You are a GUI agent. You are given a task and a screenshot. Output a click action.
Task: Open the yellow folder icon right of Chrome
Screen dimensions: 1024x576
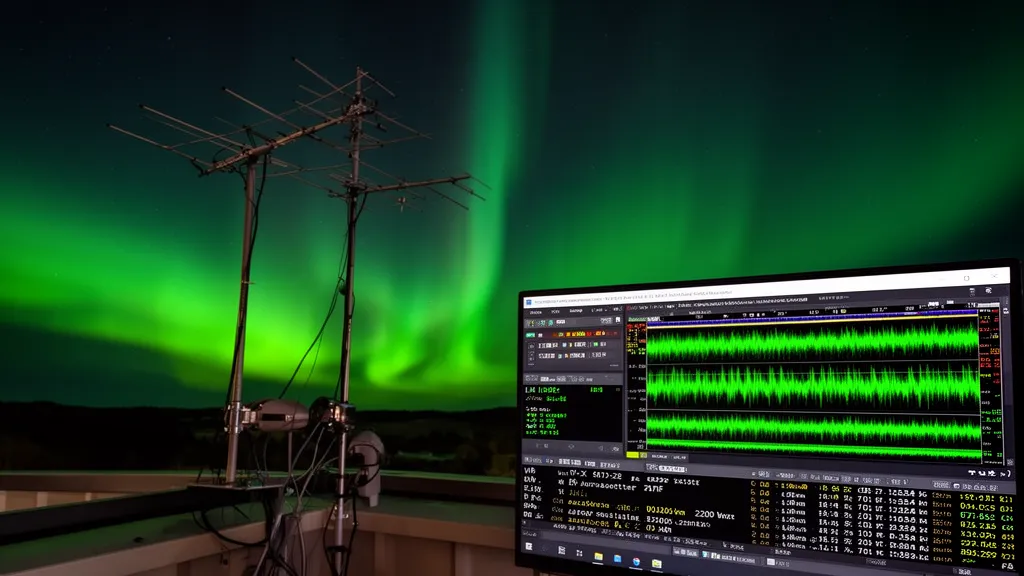pyautogui.click(x=657, y=564)
